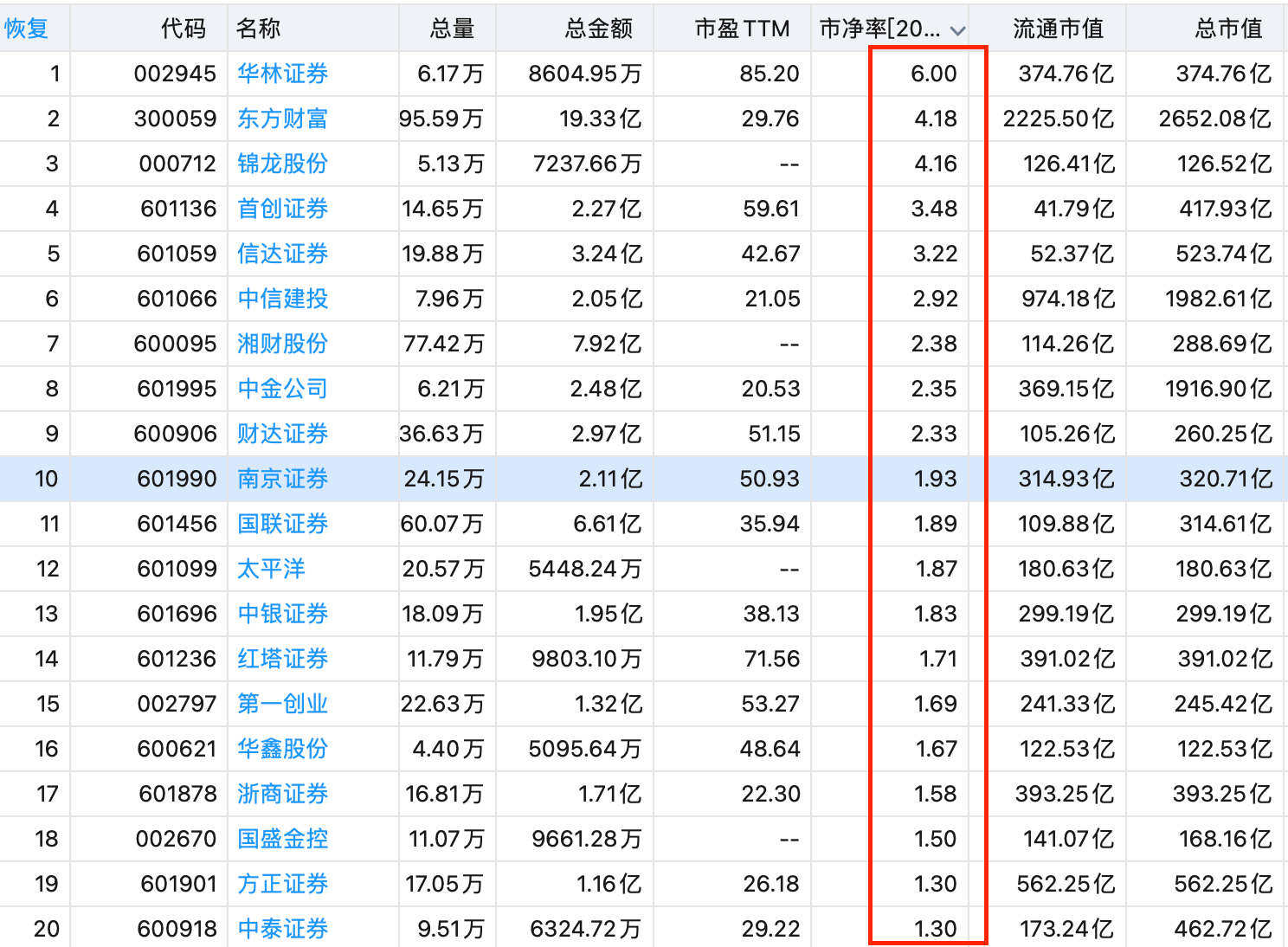
Task: Select stock code 002670
Action: pyautogui.click(x=176, y=839)
